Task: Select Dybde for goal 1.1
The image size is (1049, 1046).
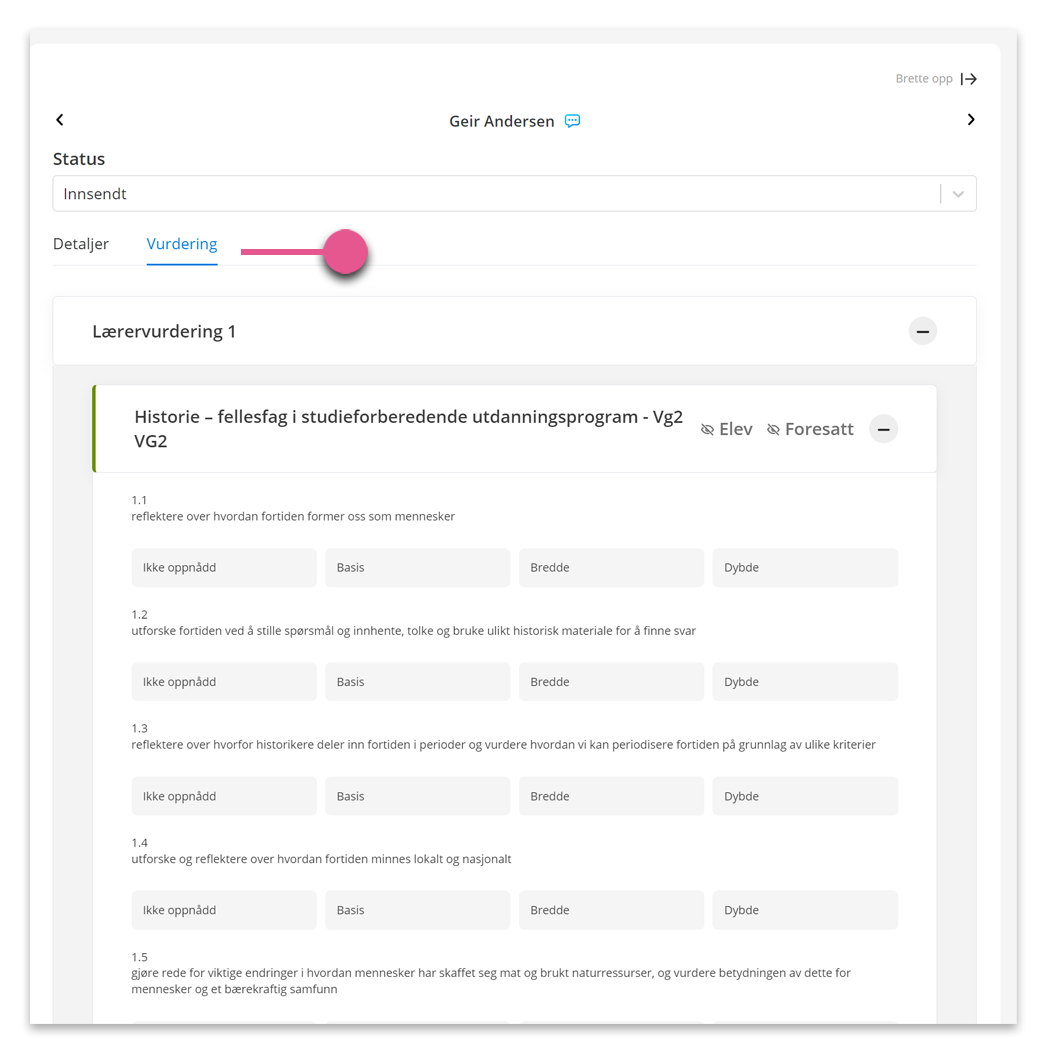Action: click(x=805, y=568)
